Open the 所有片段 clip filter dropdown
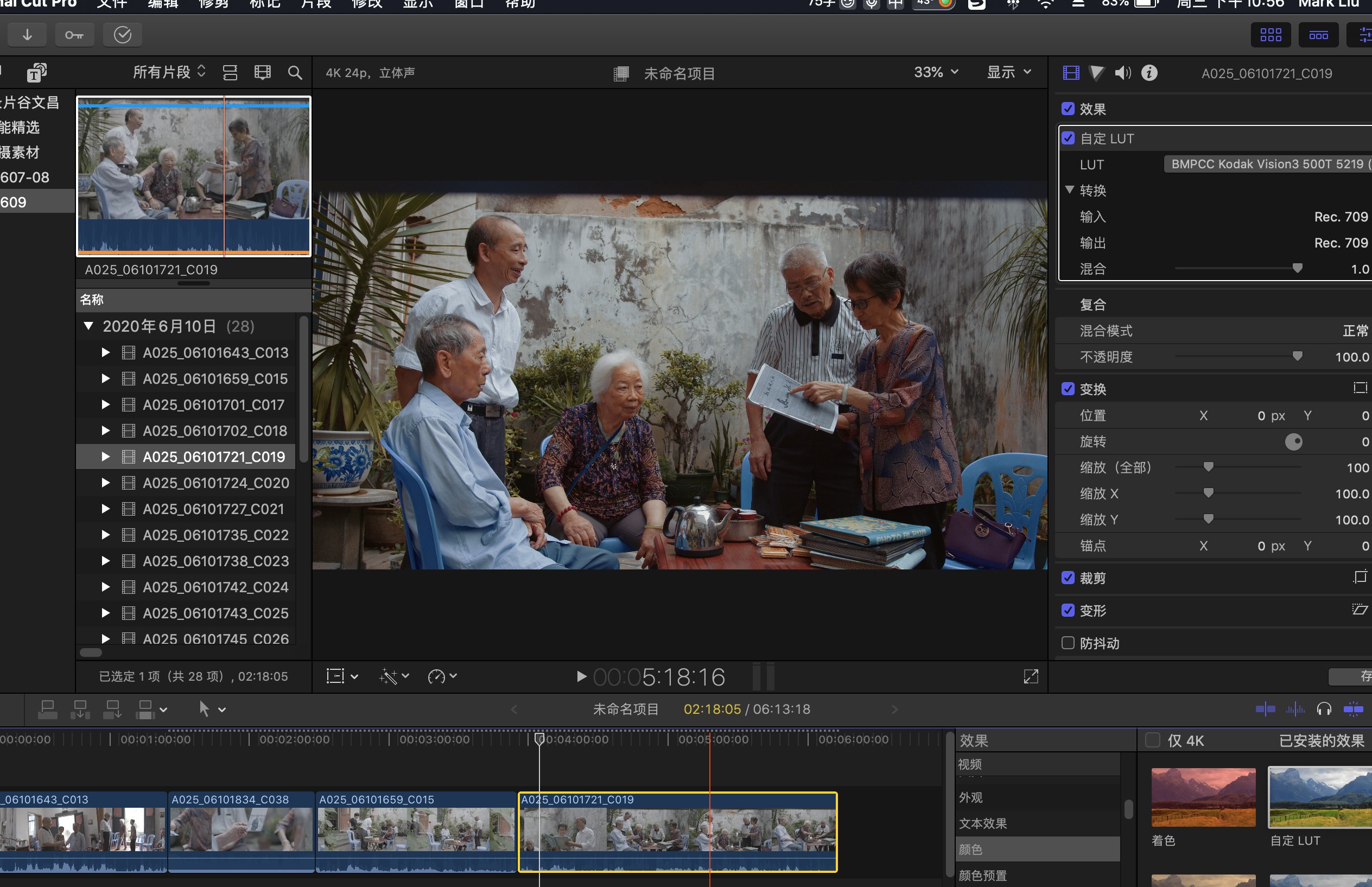1372x887 pixels. click(x=169, y=72)
